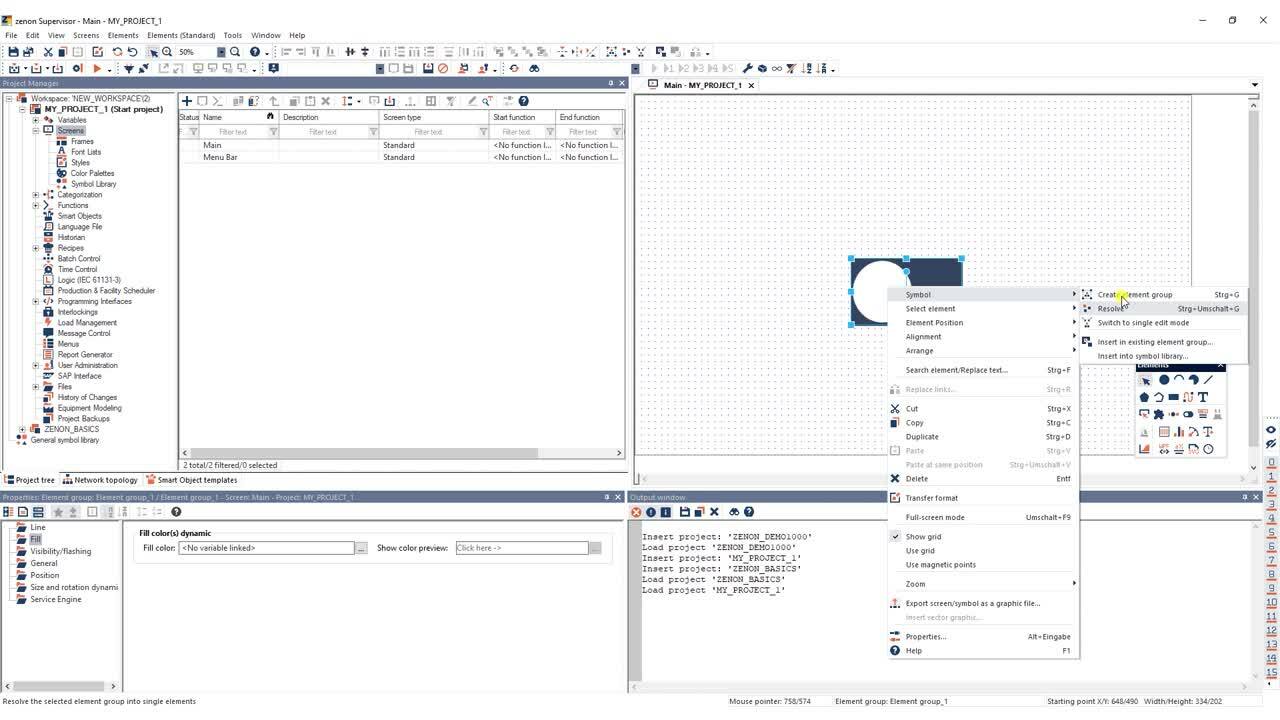Choose the polygon tool in Elements palette
The width and height of the screenshot is (1280, 720).
click(x=1144, y=397)
